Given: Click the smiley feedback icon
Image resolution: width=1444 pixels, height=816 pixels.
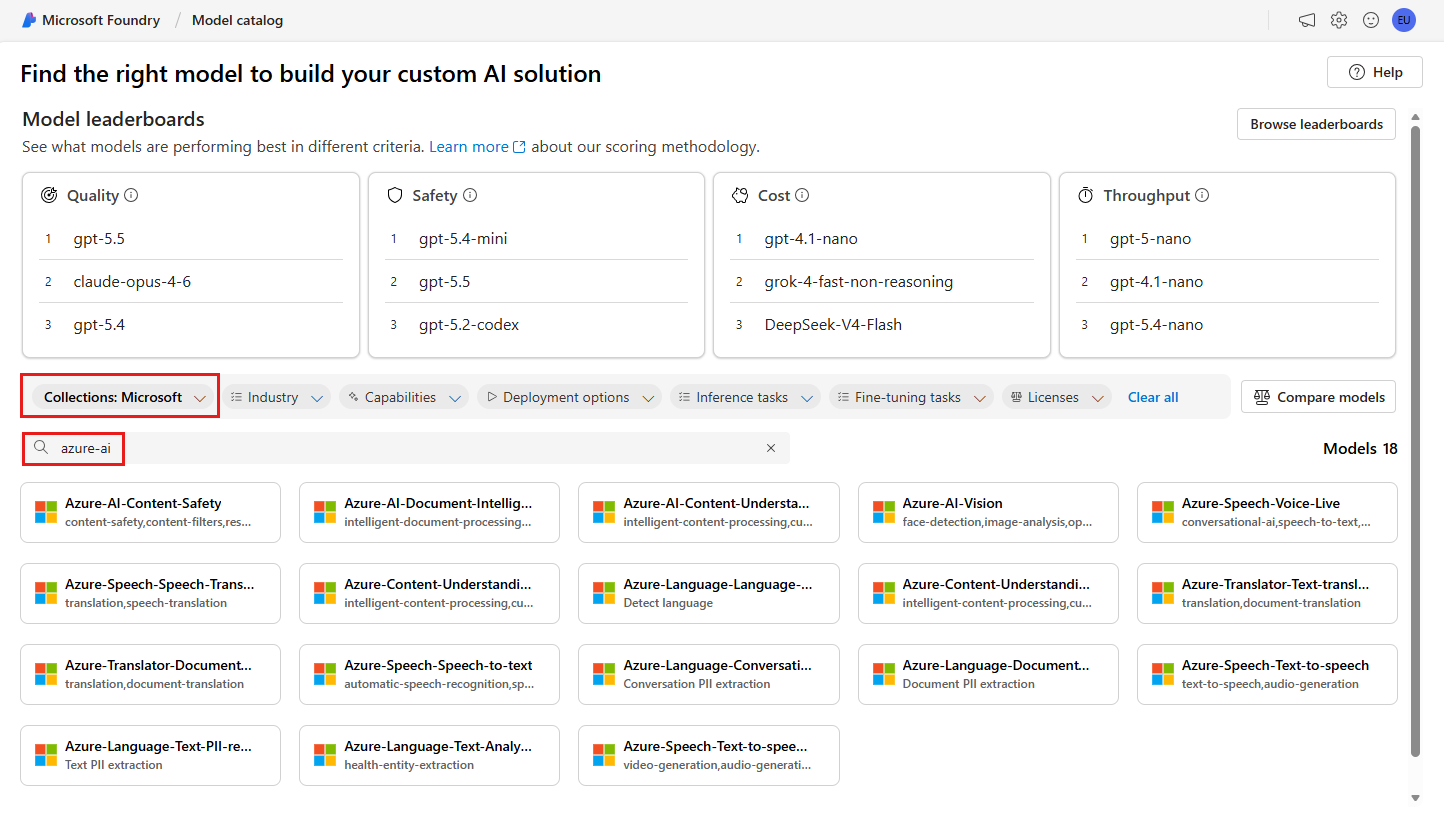Looking at the screenshot, I should coord(1371,20).
